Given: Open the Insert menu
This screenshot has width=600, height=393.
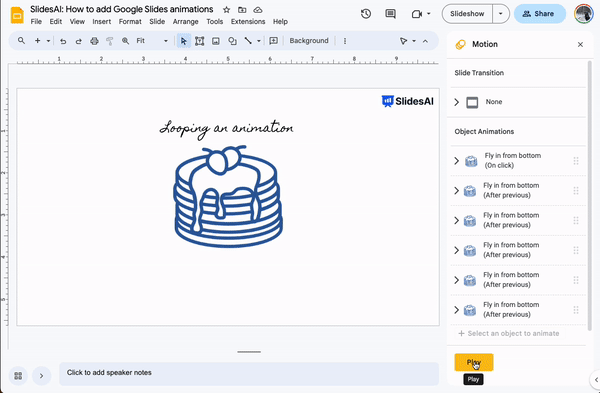Looking at the screenshot, I should pyautogui.click(x=102, y=22).
